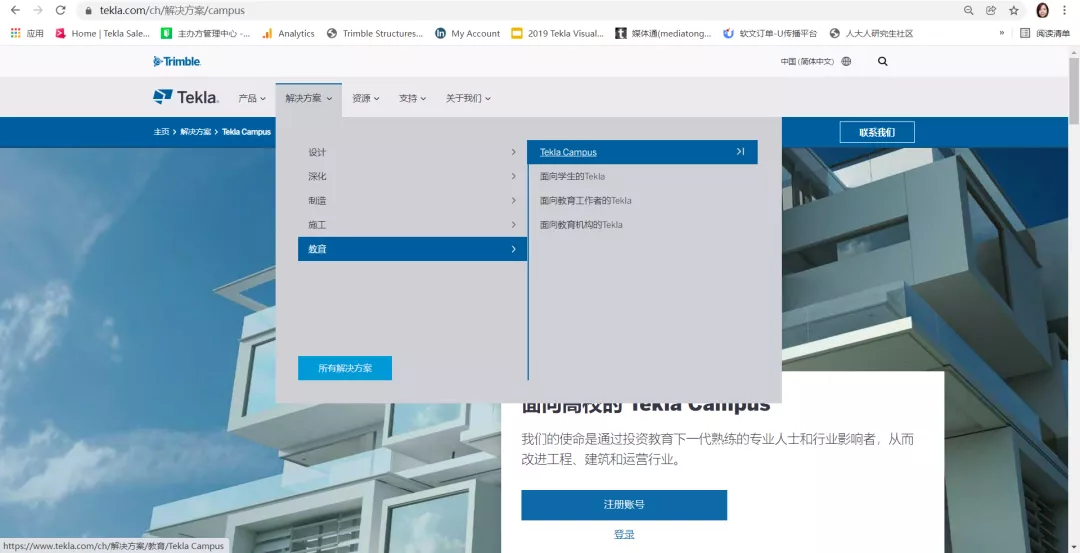
Task: Change region 中国 (简体中文)
Action: 807,61
